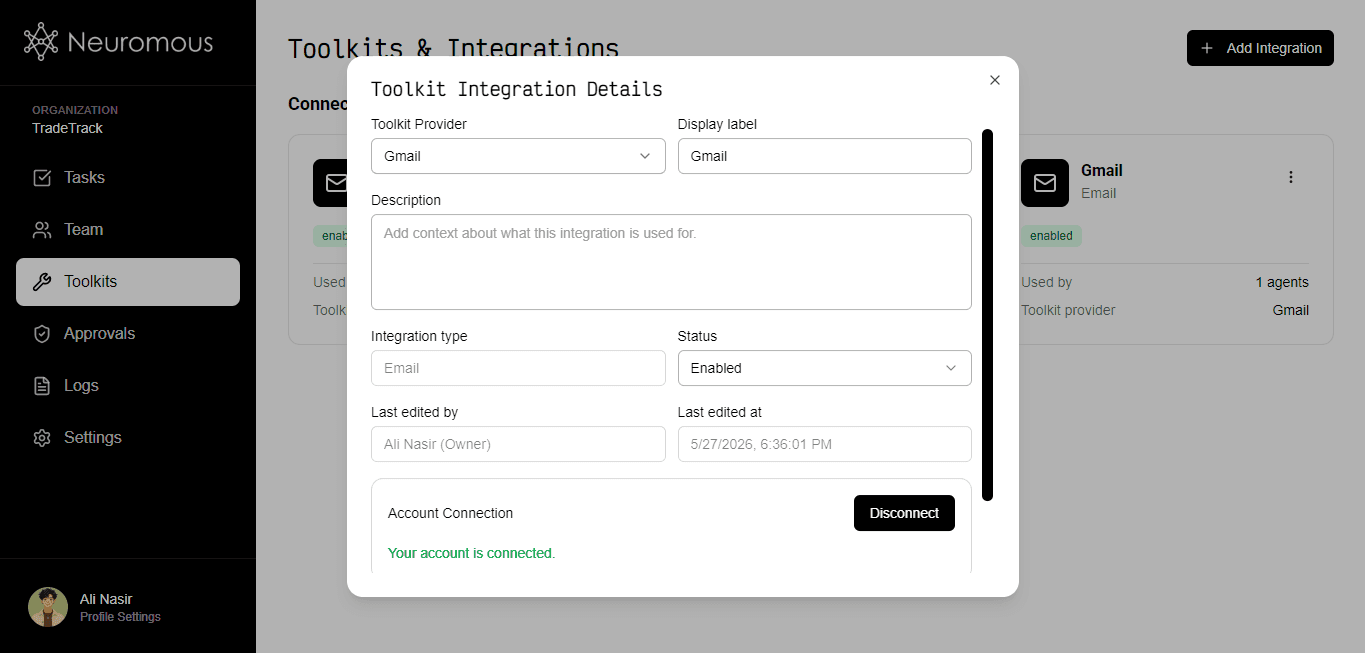Click the Add Integration button
Screen dimensions: 1365x653
click(x=1260, y=48)
